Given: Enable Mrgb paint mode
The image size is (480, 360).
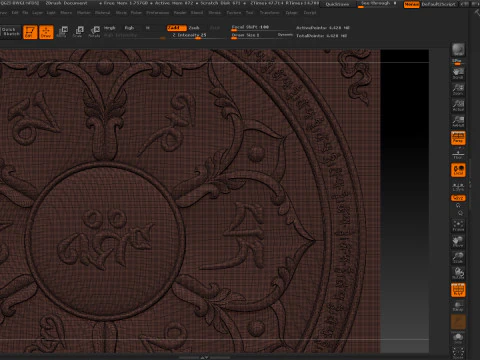Looking at the screenshot, I should pos(110,28).
